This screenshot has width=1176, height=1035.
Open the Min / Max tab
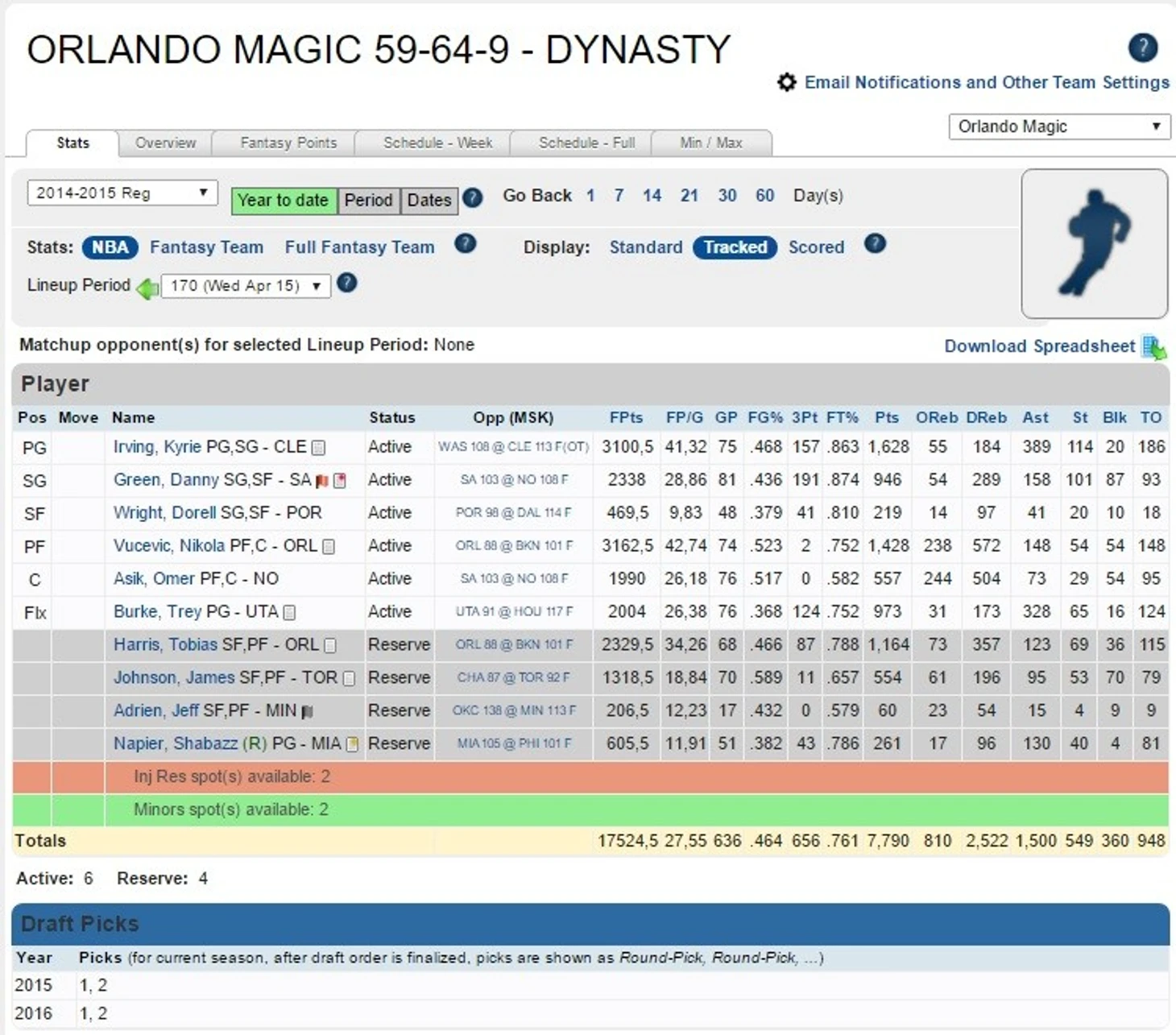(x=711, y=143)
